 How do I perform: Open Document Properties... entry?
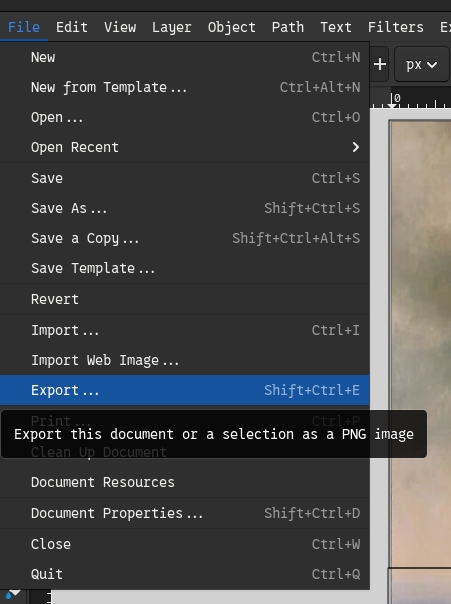(x=184, y=513)
